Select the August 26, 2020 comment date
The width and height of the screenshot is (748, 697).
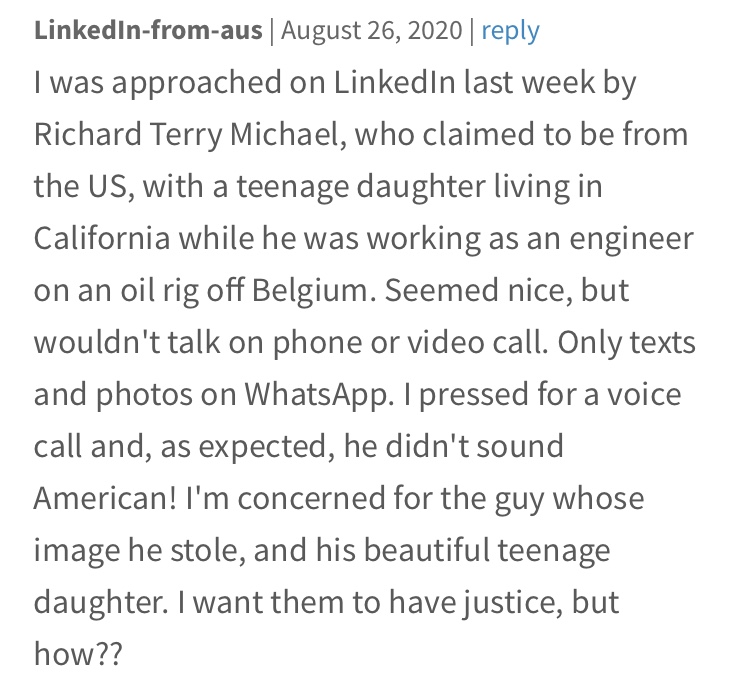372,31
